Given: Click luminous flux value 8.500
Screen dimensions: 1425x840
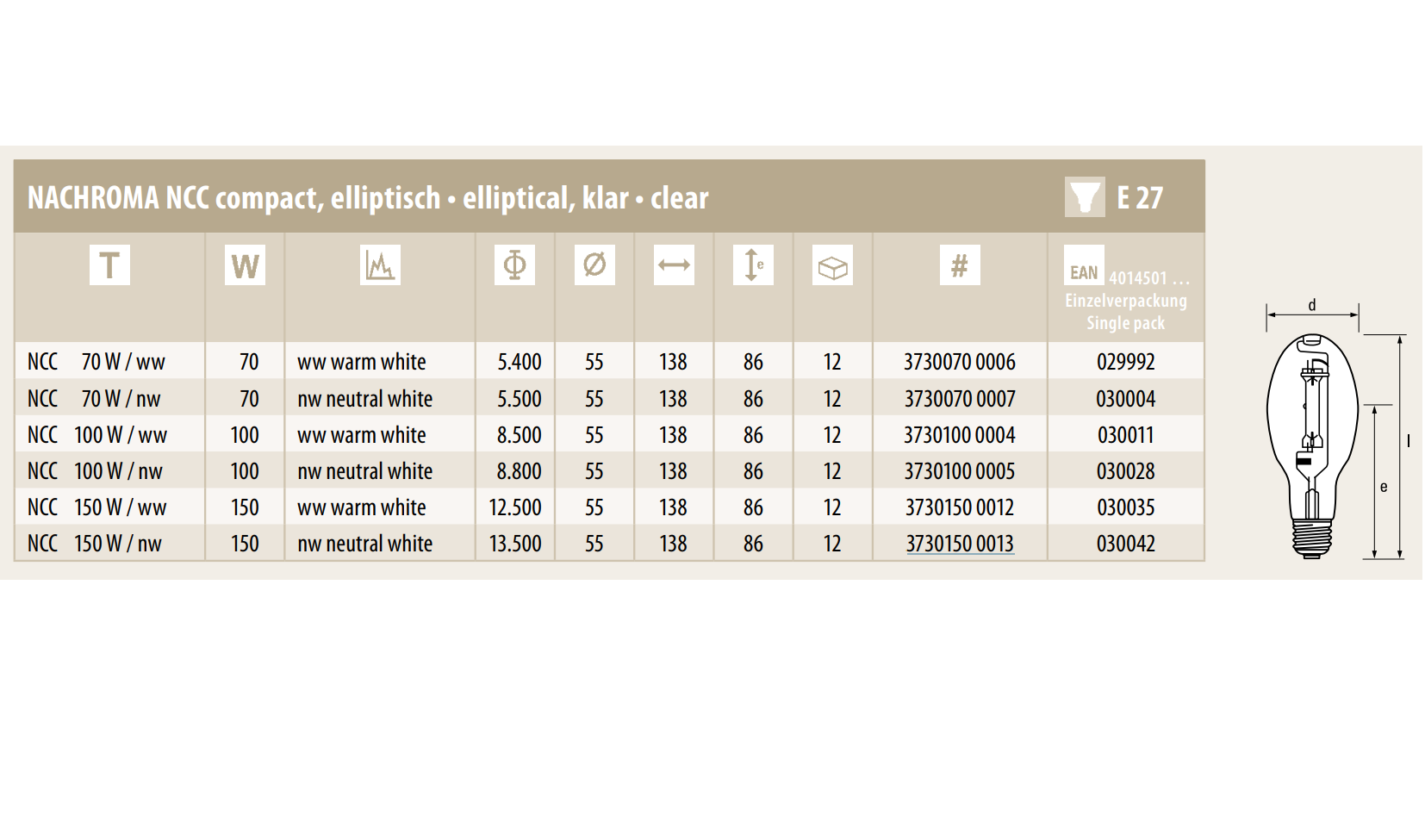Looking at the screenshot, I should coord(520,435).
